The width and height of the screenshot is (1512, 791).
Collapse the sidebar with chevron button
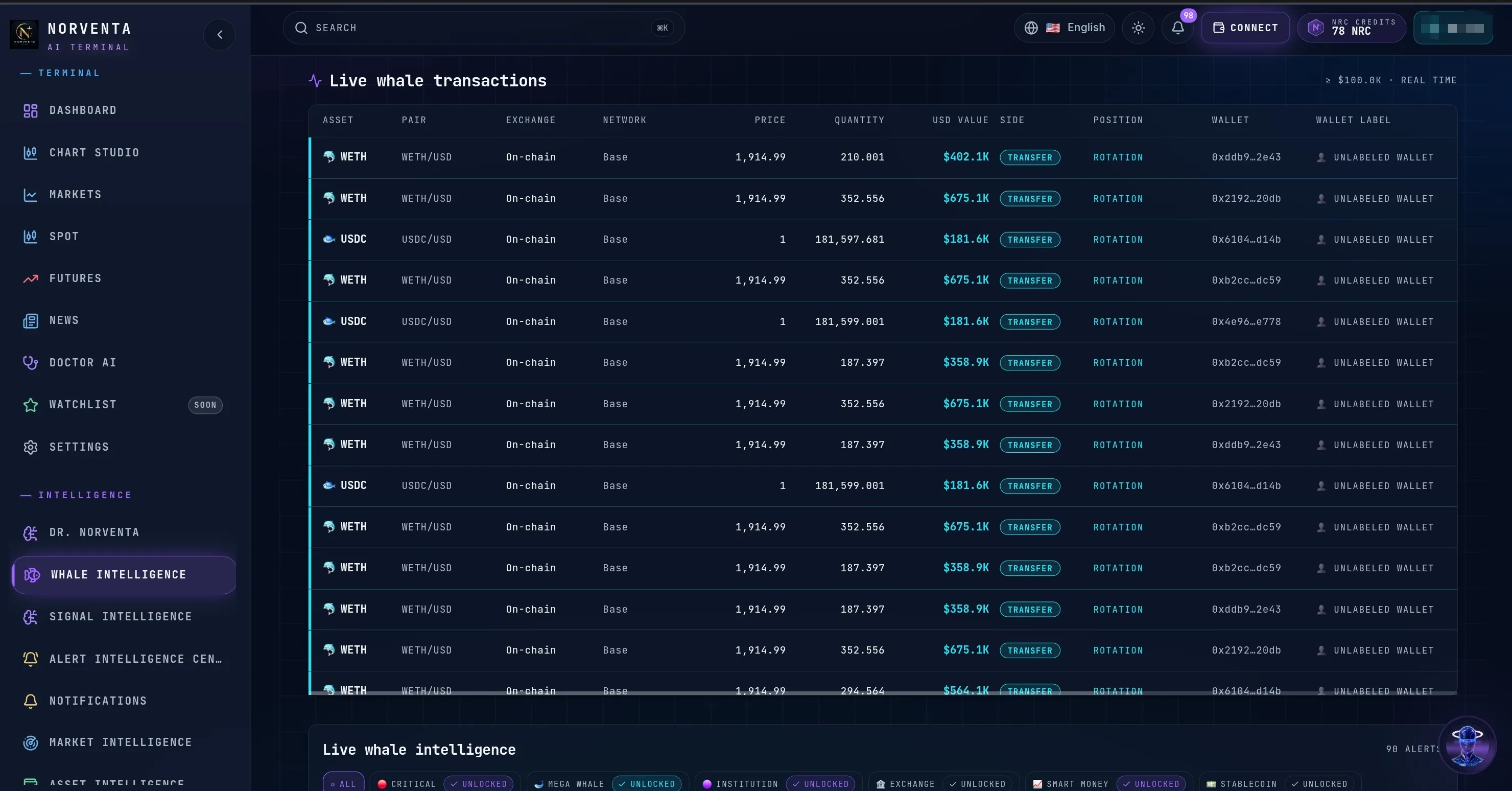coord(220,35)
